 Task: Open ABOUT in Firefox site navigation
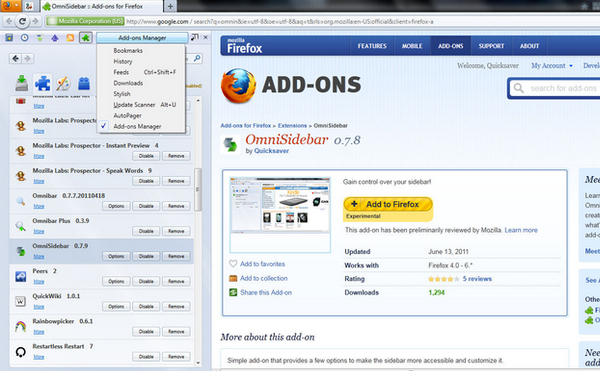530,46
